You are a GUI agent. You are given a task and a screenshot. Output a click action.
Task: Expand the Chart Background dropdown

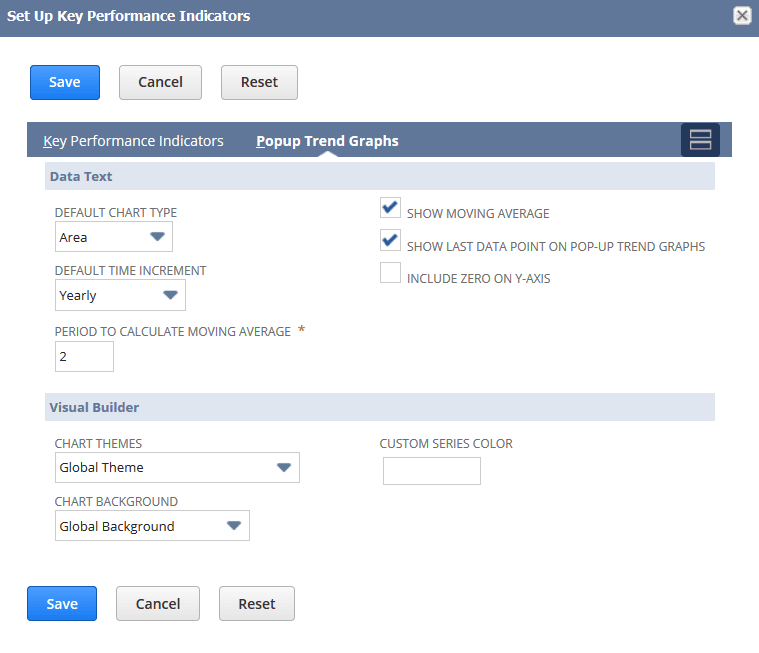click(152, 526)
